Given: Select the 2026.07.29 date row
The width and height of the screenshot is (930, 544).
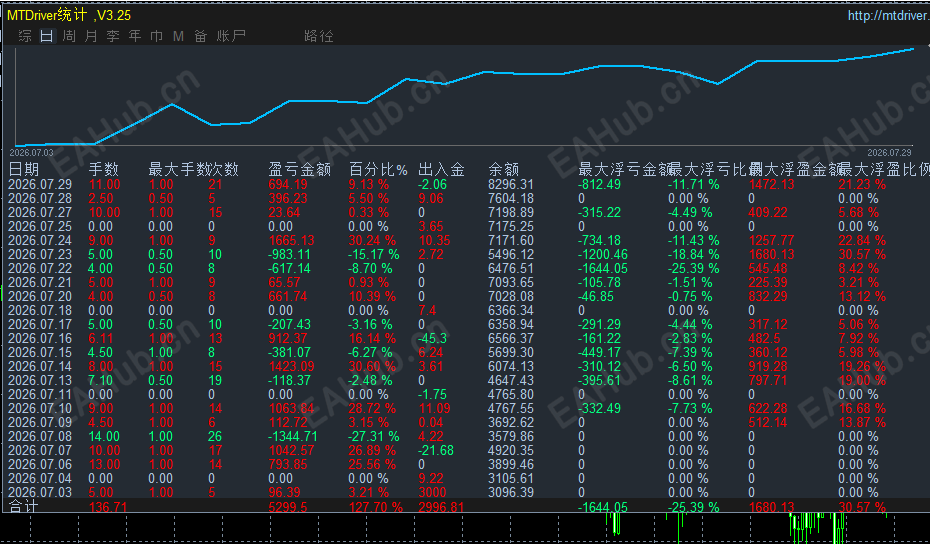Looking at the screenshot, I should [x=40, y=184].
